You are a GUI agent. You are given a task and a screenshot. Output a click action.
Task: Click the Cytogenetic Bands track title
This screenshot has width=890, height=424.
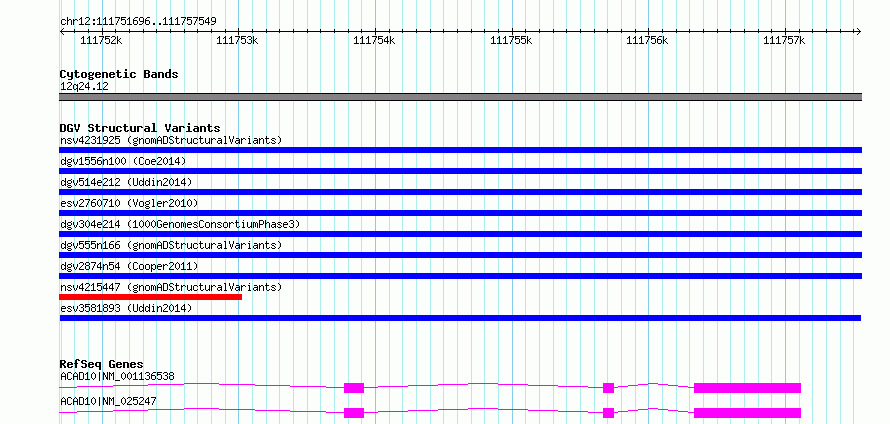[119, 74]
